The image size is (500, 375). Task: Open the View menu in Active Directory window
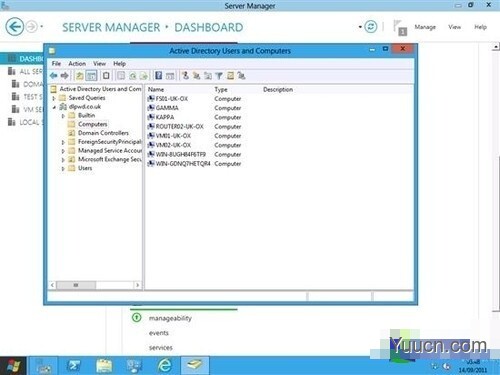[x=99, y=63]
